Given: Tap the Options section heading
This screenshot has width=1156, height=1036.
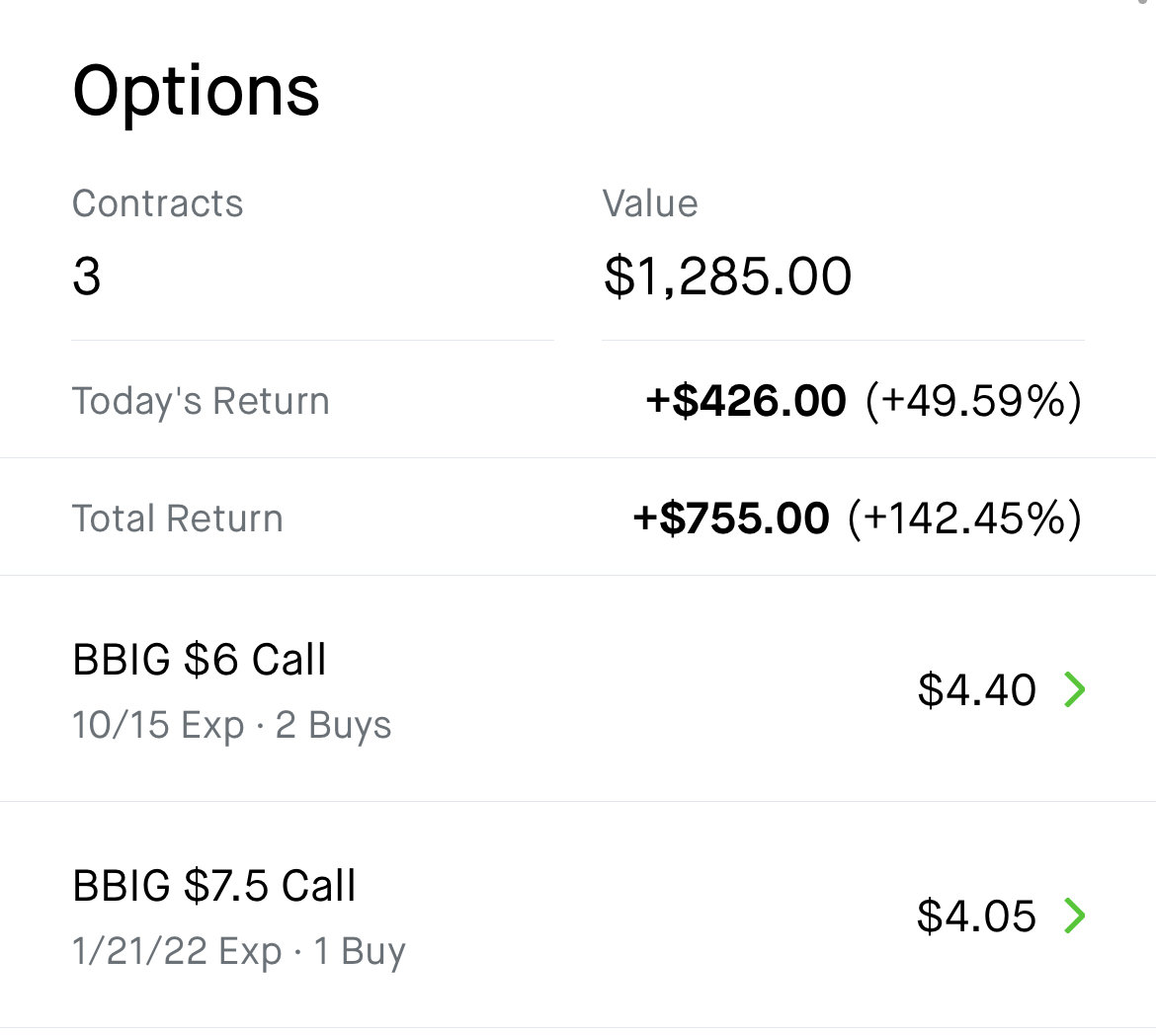Looking at the screenshot, I should pos(196,92).
